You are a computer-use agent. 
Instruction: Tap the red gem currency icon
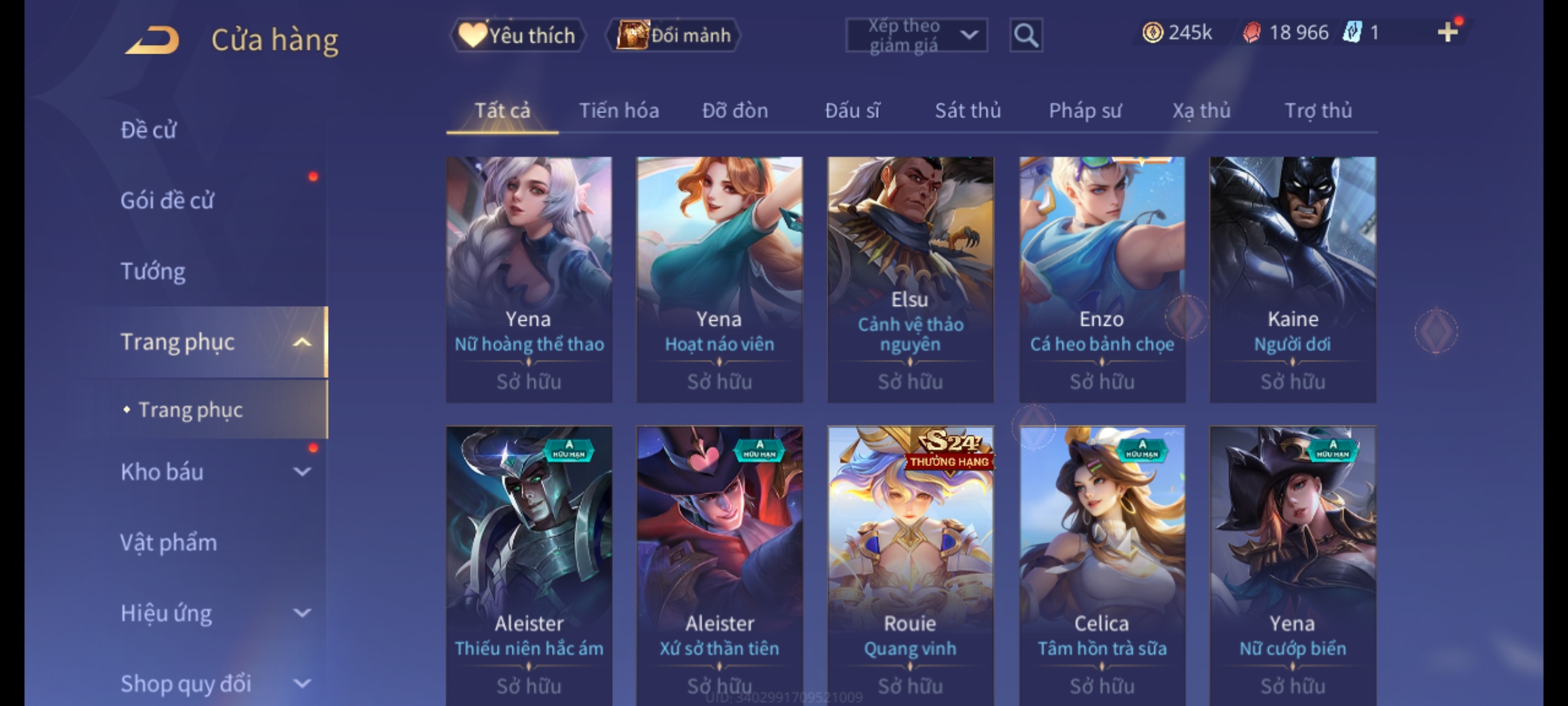[x=1251, y=32]
